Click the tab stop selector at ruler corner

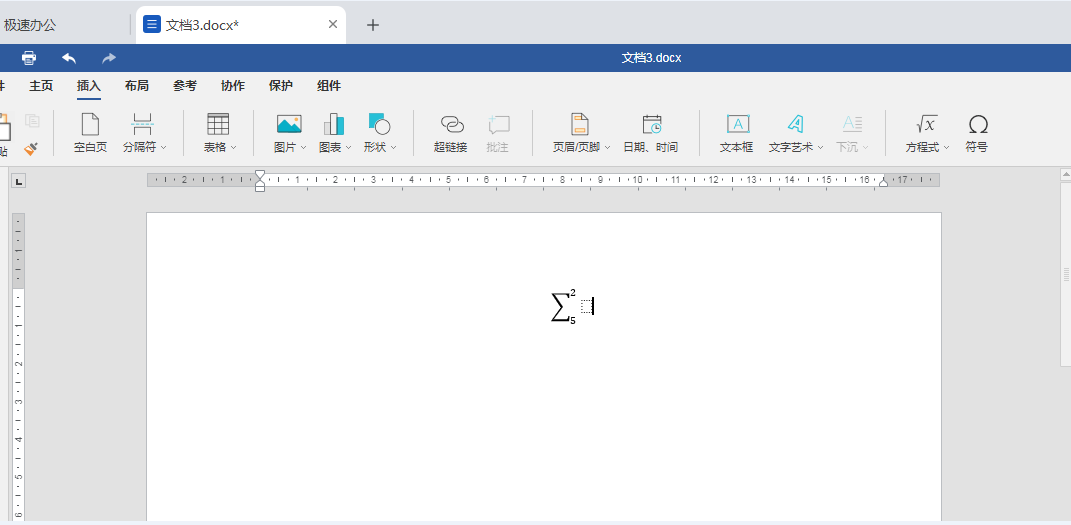point(18,181)
